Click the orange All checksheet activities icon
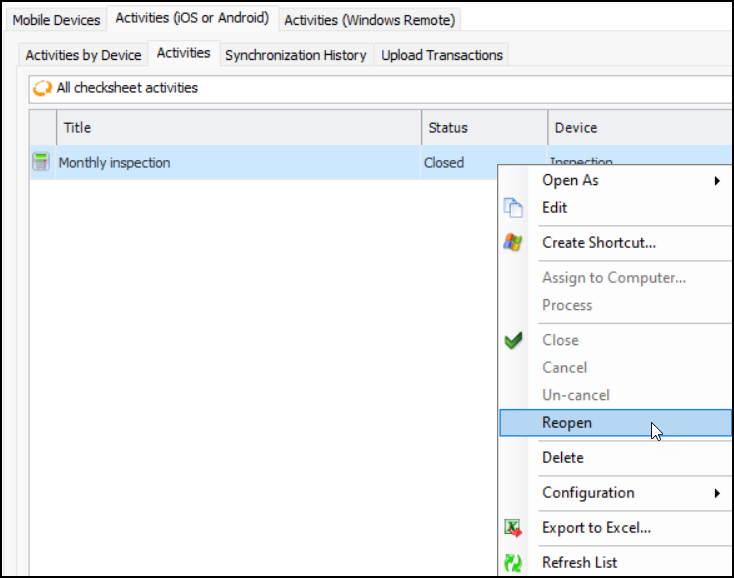Screen dimensions: 734x578 coord(43,88)
